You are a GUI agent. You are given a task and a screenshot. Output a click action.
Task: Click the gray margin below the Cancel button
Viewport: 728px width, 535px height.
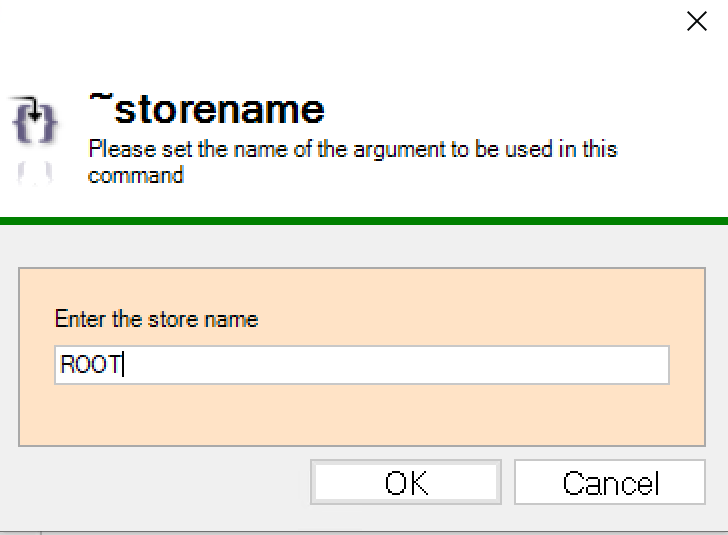point(610,518)
